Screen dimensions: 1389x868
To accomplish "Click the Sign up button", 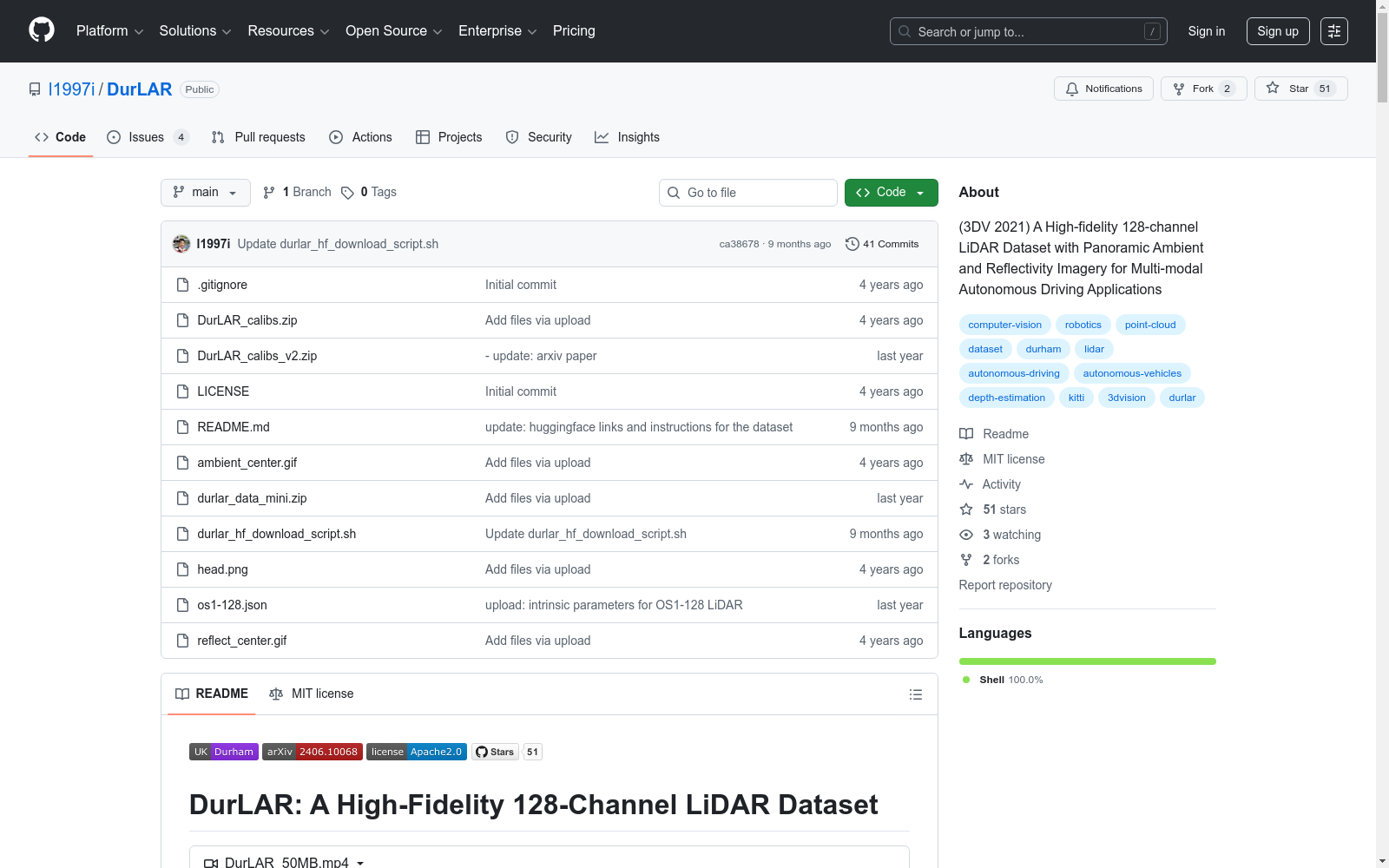I will pyautogui.click(x=1278, y=31).
